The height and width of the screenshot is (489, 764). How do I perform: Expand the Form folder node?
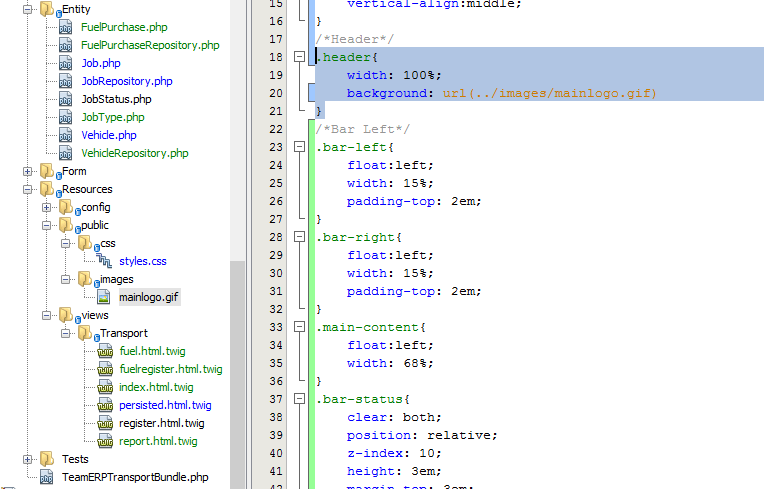click(27, 171)
